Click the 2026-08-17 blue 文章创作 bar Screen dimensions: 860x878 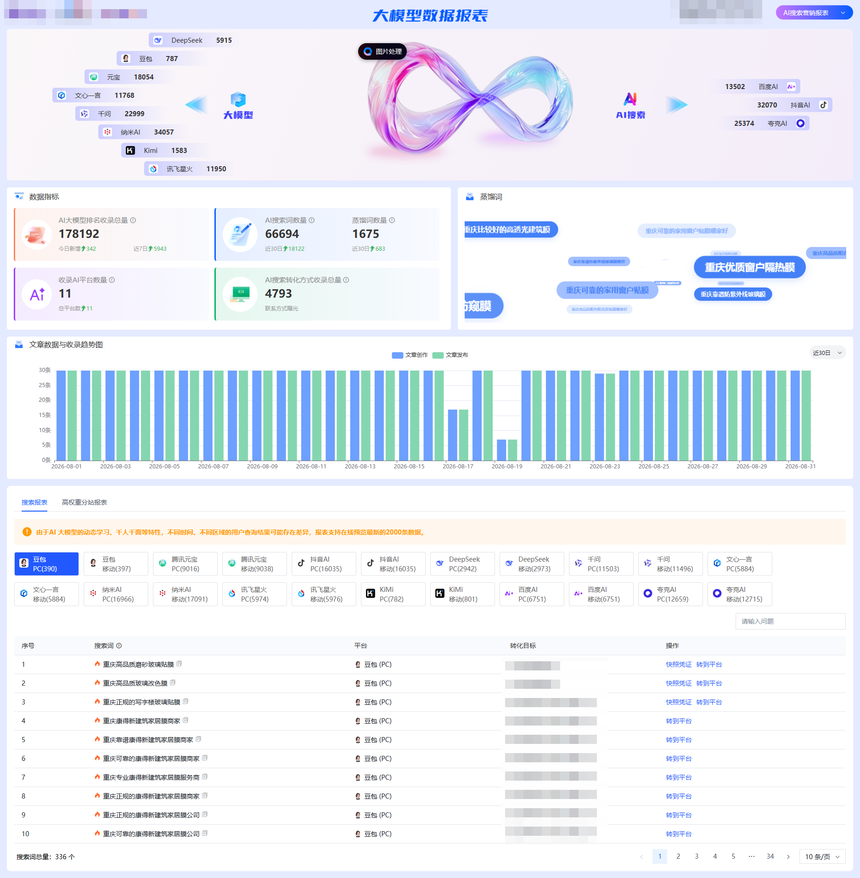[453, 435]
